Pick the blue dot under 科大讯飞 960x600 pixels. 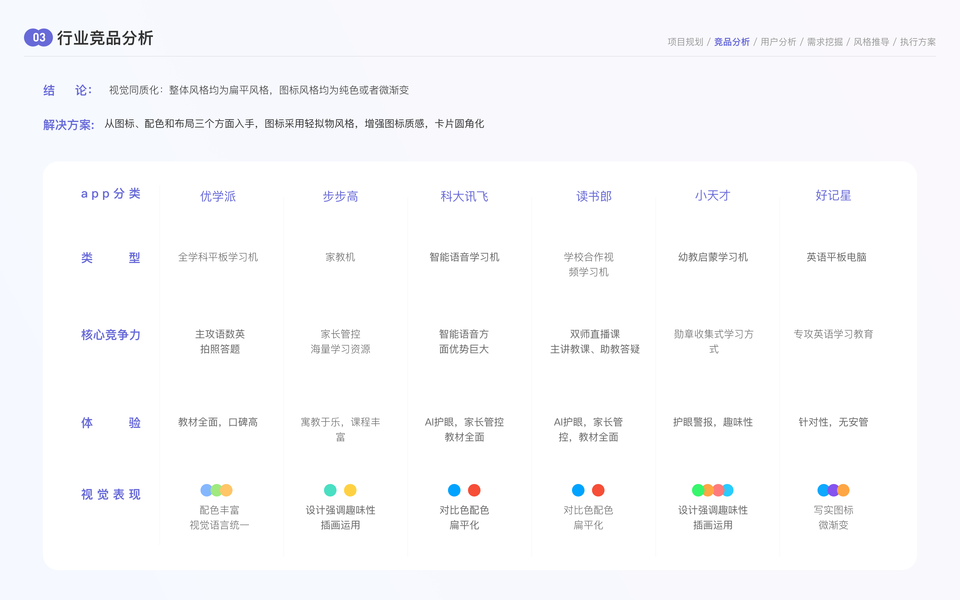[x=454, y=490]
